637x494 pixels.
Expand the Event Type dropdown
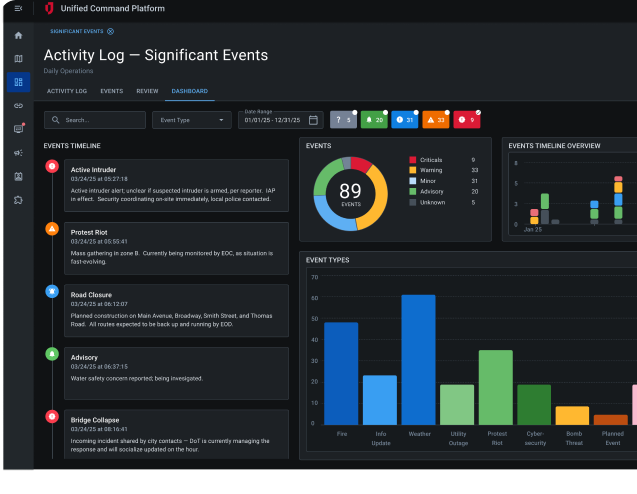pyautogui.click(x=191, y=120)
